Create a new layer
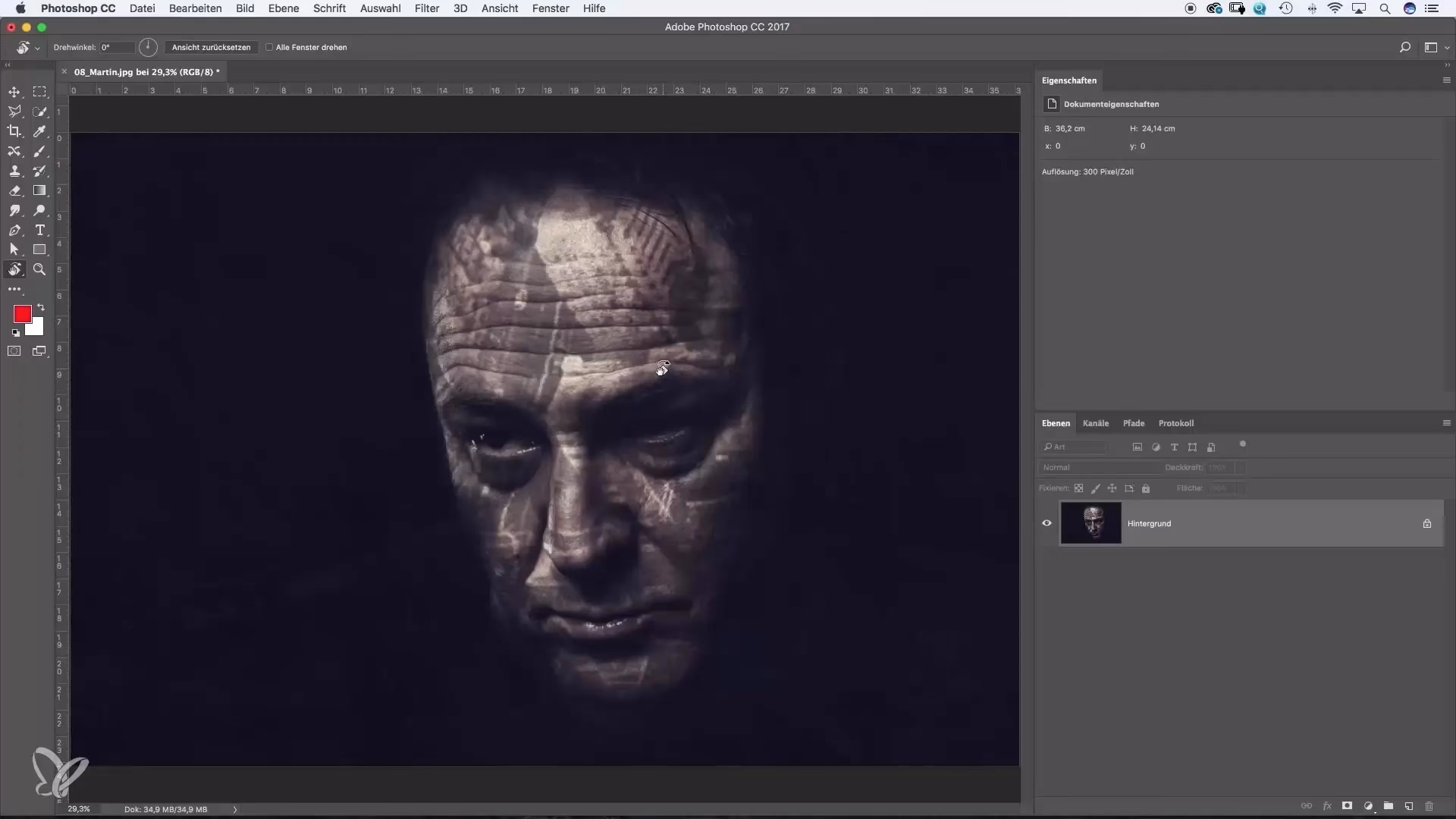 click(x=1408, y=806)
